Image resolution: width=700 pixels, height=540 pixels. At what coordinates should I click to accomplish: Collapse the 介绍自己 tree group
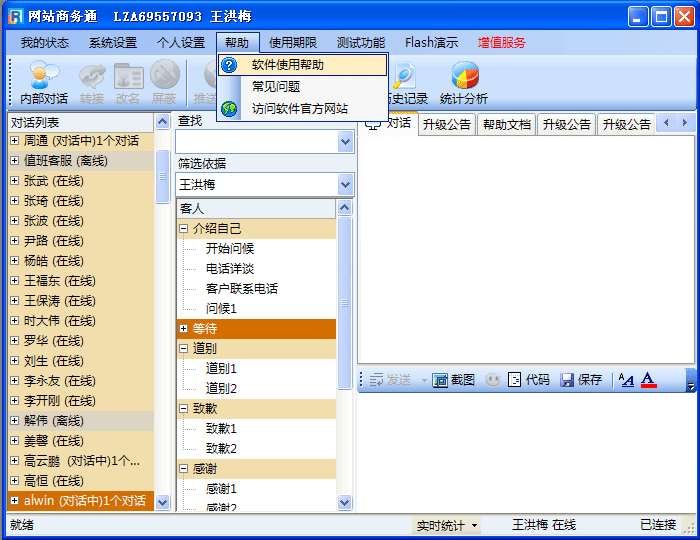click(184, 229)
